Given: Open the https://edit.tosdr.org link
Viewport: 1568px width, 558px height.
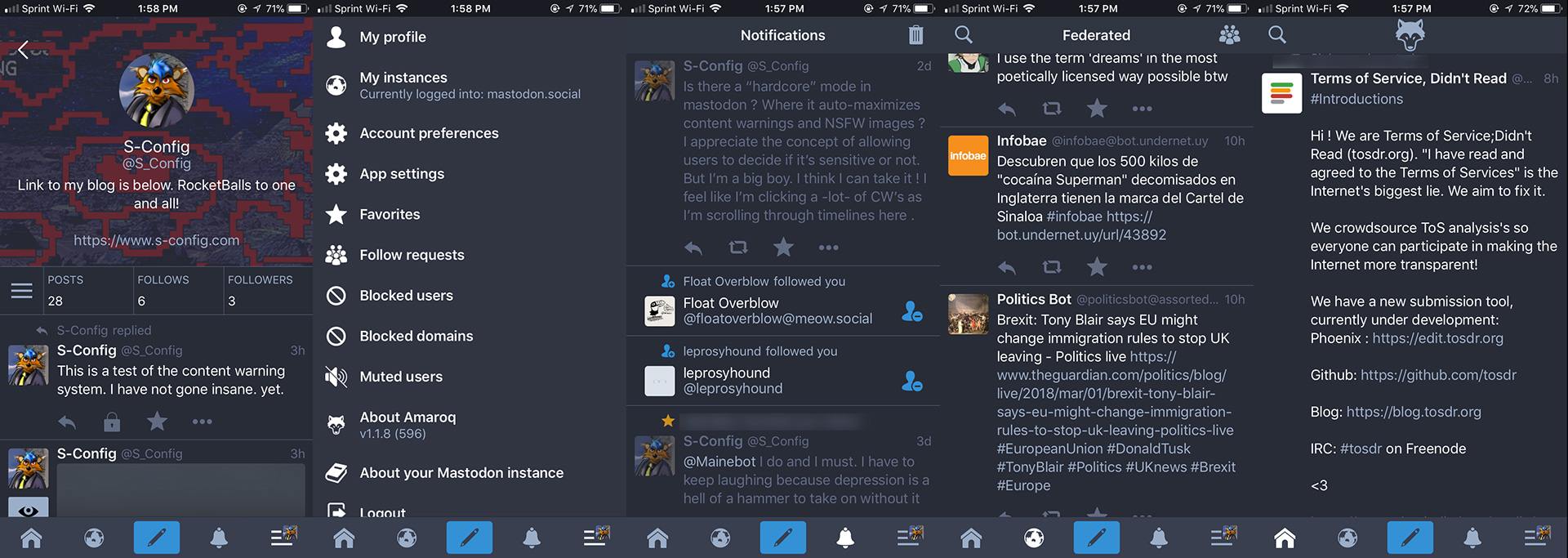Looking at the screenshot, I should pyautogui.click(x=1437, y=338).
